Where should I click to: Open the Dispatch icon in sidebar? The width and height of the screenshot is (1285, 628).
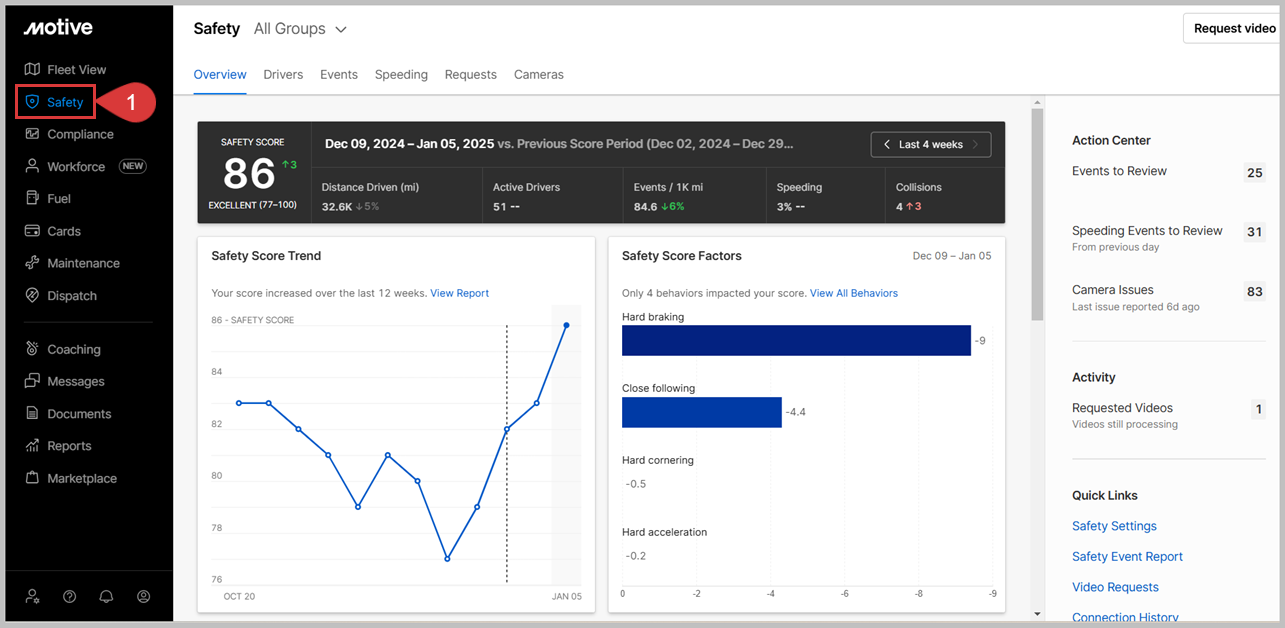pyautogui.click(x=32, y=296)
